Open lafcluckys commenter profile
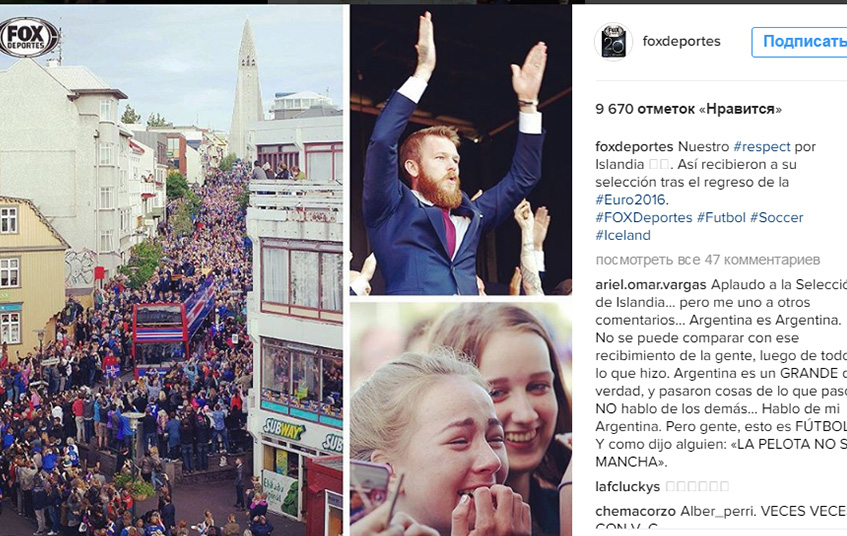This screenshot has width=847, height=536. coord(628,486)
